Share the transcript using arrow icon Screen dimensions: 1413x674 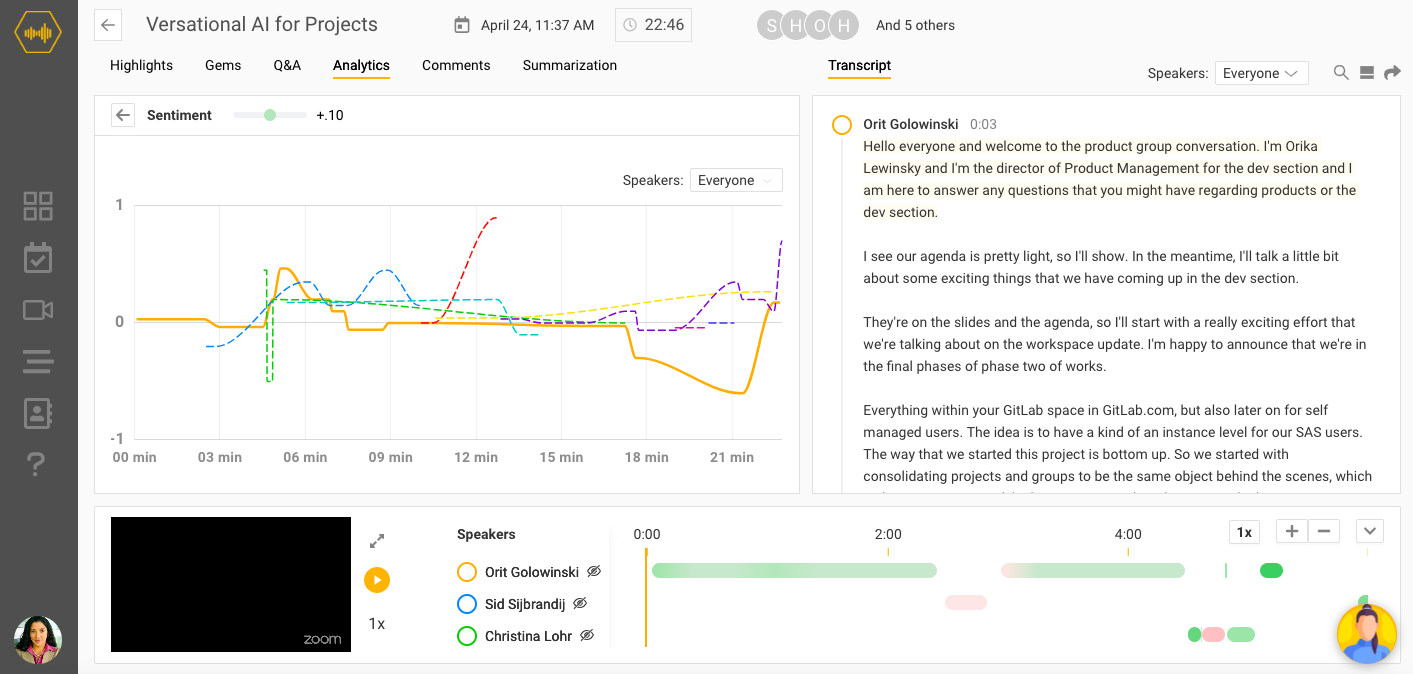[x=1392, y=73]
